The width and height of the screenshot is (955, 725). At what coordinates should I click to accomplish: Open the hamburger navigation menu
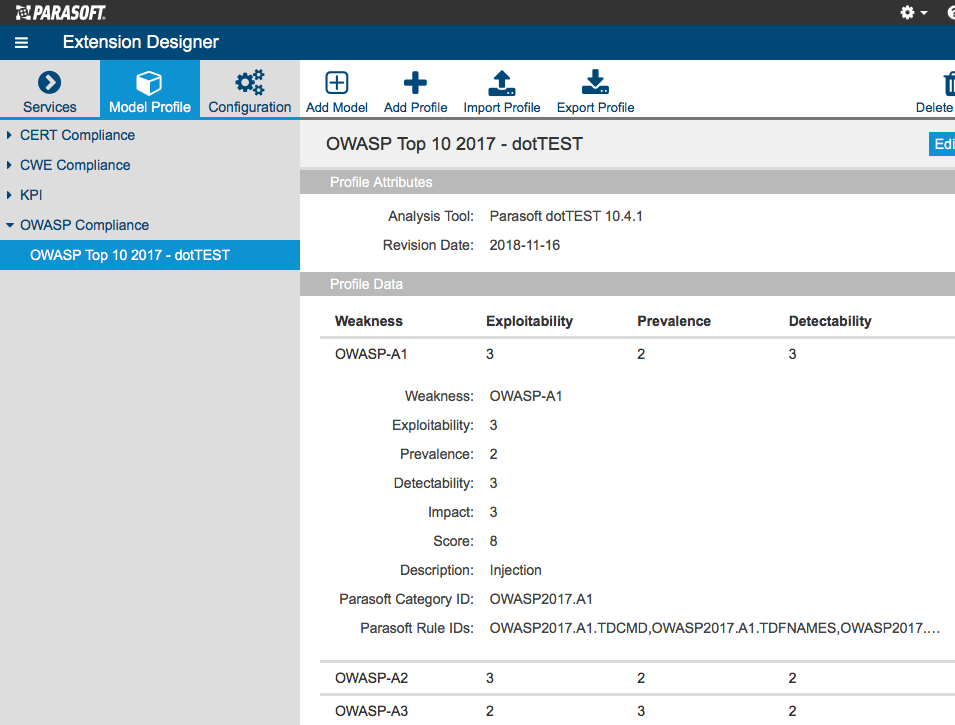click(x=21, y=43)
